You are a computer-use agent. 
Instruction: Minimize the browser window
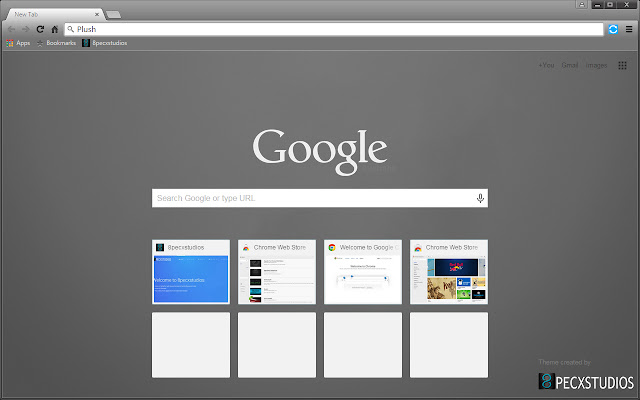[598, 4]
